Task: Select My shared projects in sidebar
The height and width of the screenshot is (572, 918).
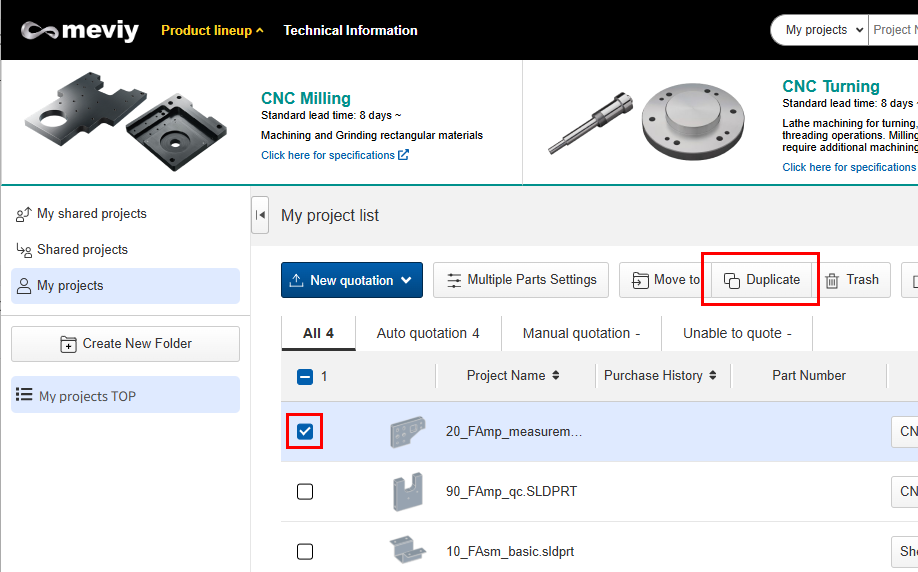Action: coord(91,214)
